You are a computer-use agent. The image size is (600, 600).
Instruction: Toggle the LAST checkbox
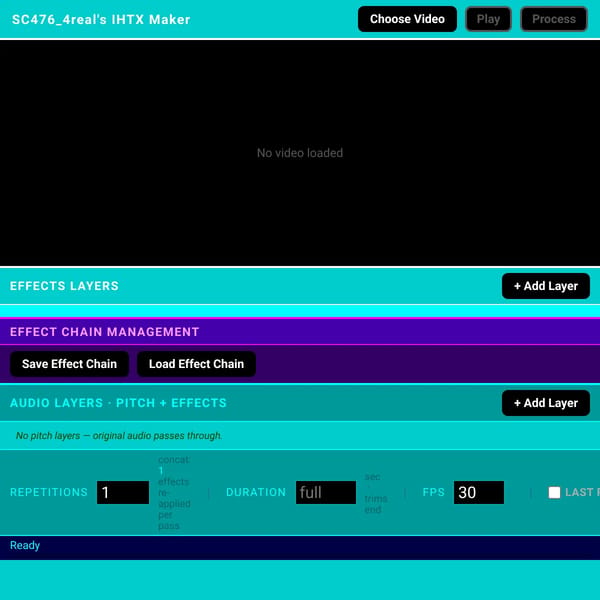(x=554, y=492)
